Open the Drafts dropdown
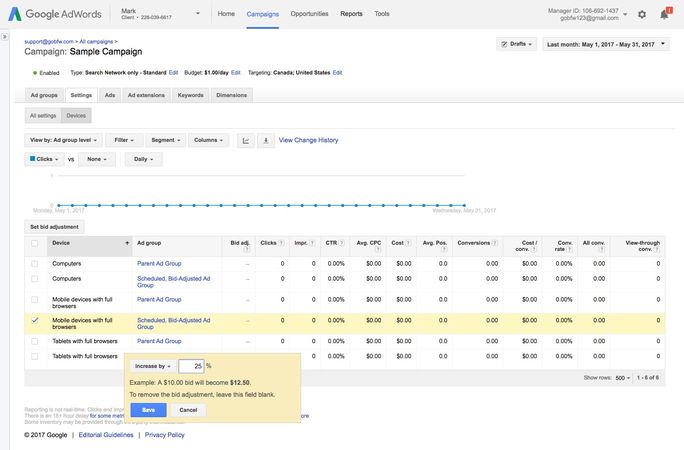The height and width of the screenshot is (450, 684). [516, 44]
